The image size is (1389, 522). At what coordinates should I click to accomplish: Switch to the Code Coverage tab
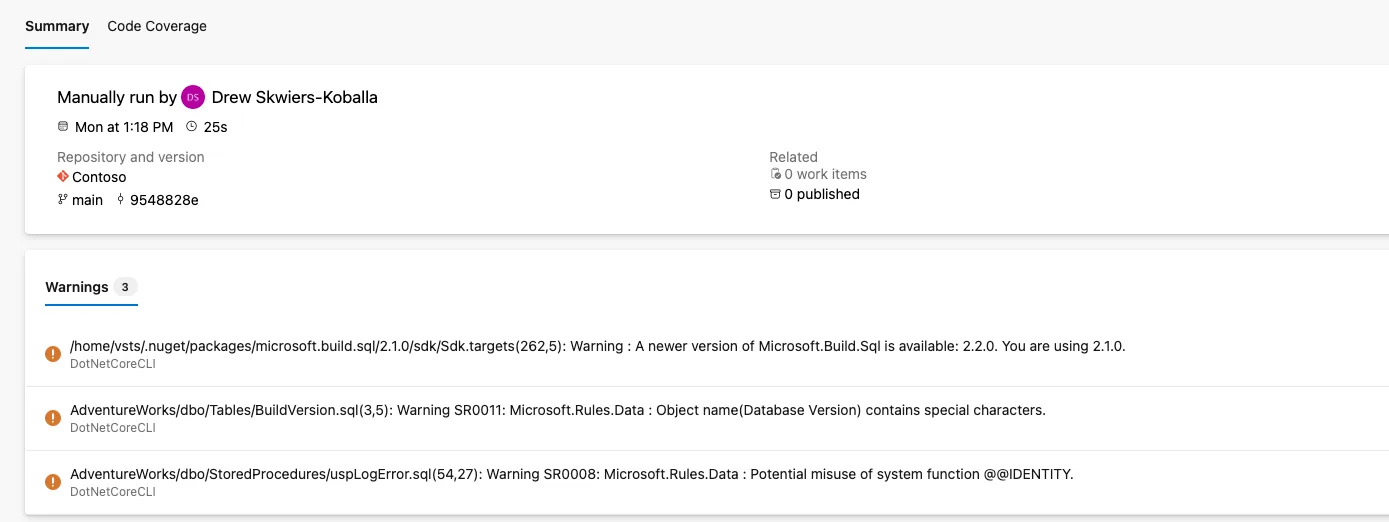click(x=157, y=26)
